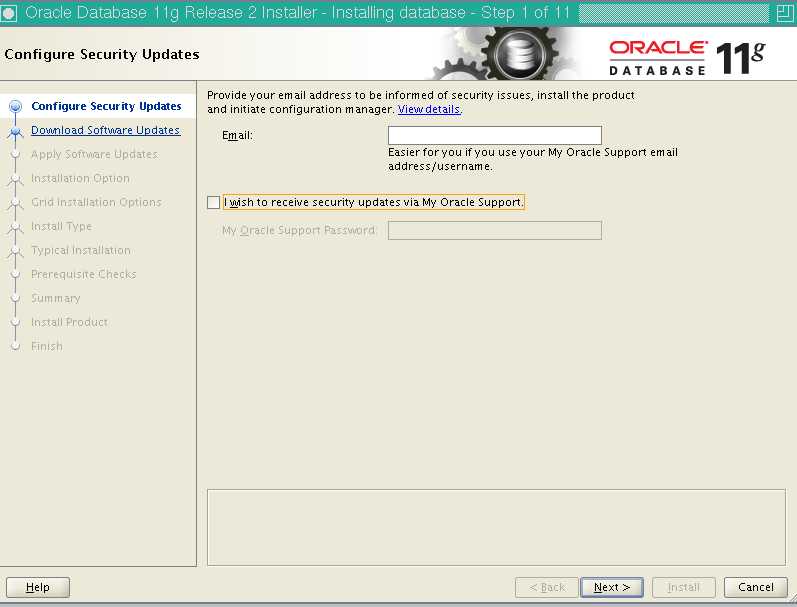Click the Oracle installer title bar window icon
The height and width of the screenshot is (607, 797).
click(x=9, y=13)
